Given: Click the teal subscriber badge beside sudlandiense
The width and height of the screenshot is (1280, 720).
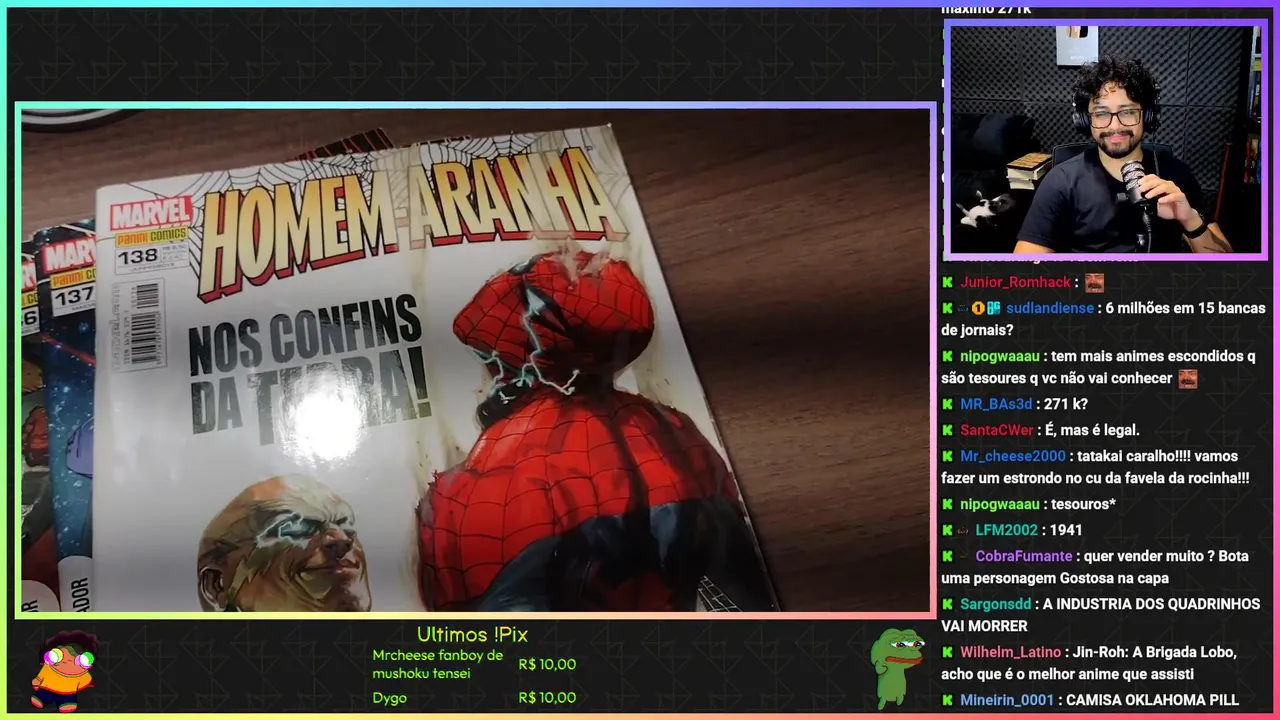Looking at the screenshot, I should point(994,308).
